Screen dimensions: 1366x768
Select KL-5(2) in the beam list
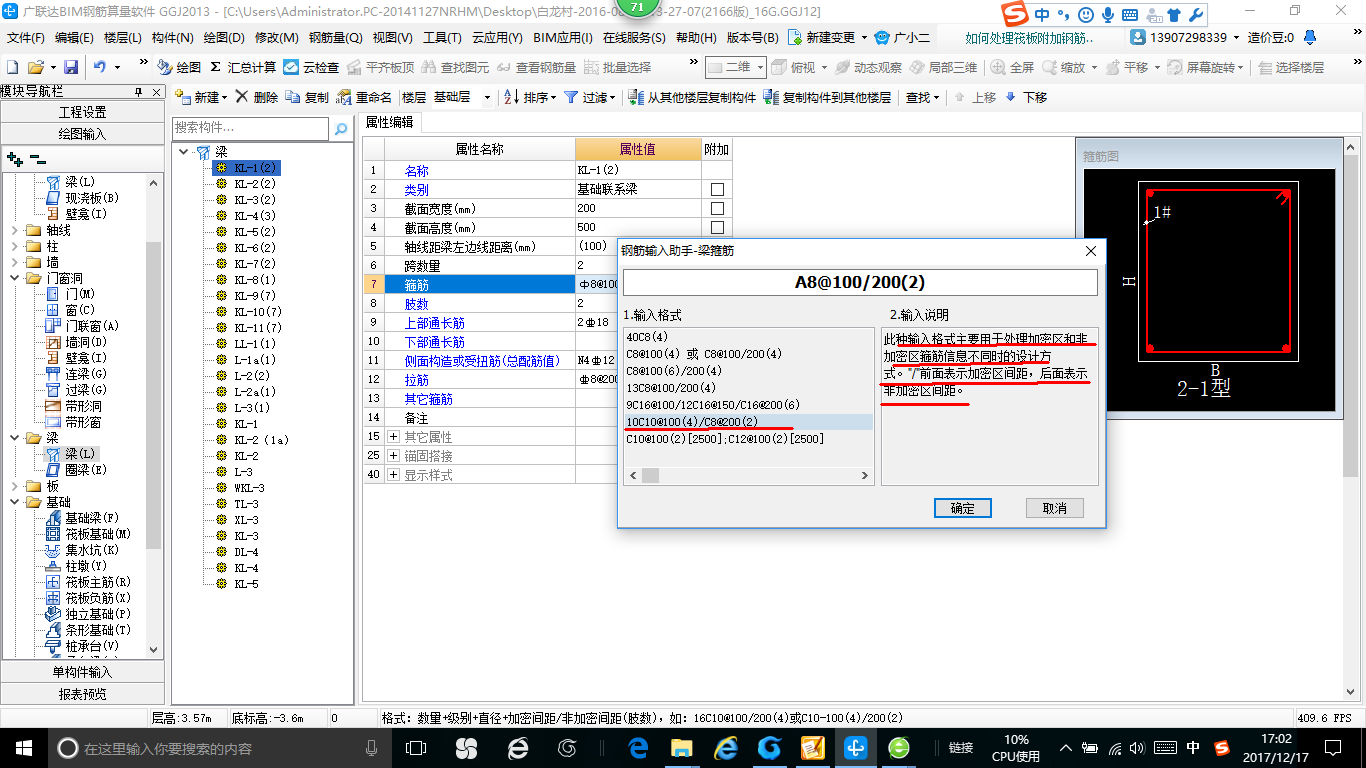pyautogui.click(x=255, y=232)
